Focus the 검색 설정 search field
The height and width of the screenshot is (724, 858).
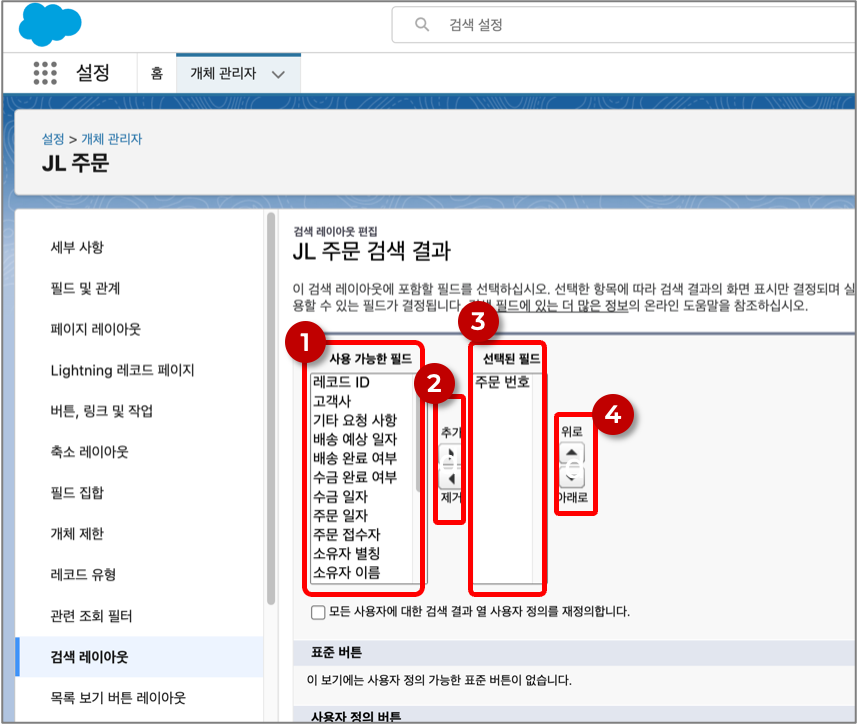[624, 25]
